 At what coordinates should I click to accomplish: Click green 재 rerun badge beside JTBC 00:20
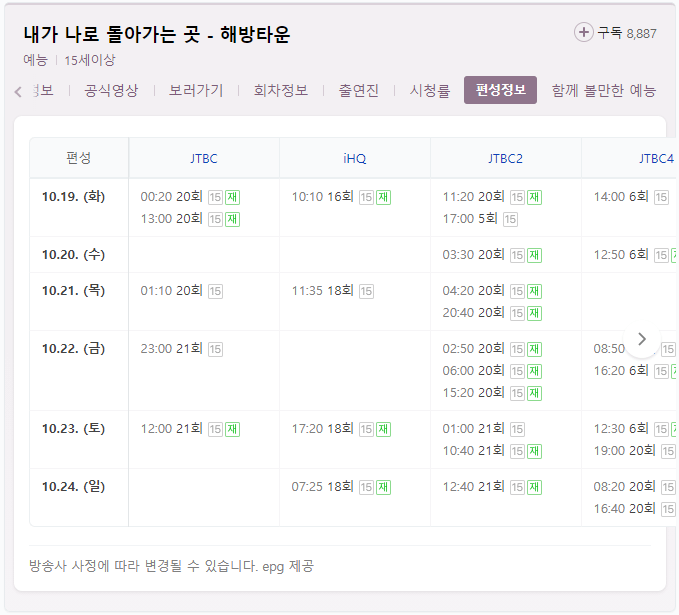coord(232,197)
